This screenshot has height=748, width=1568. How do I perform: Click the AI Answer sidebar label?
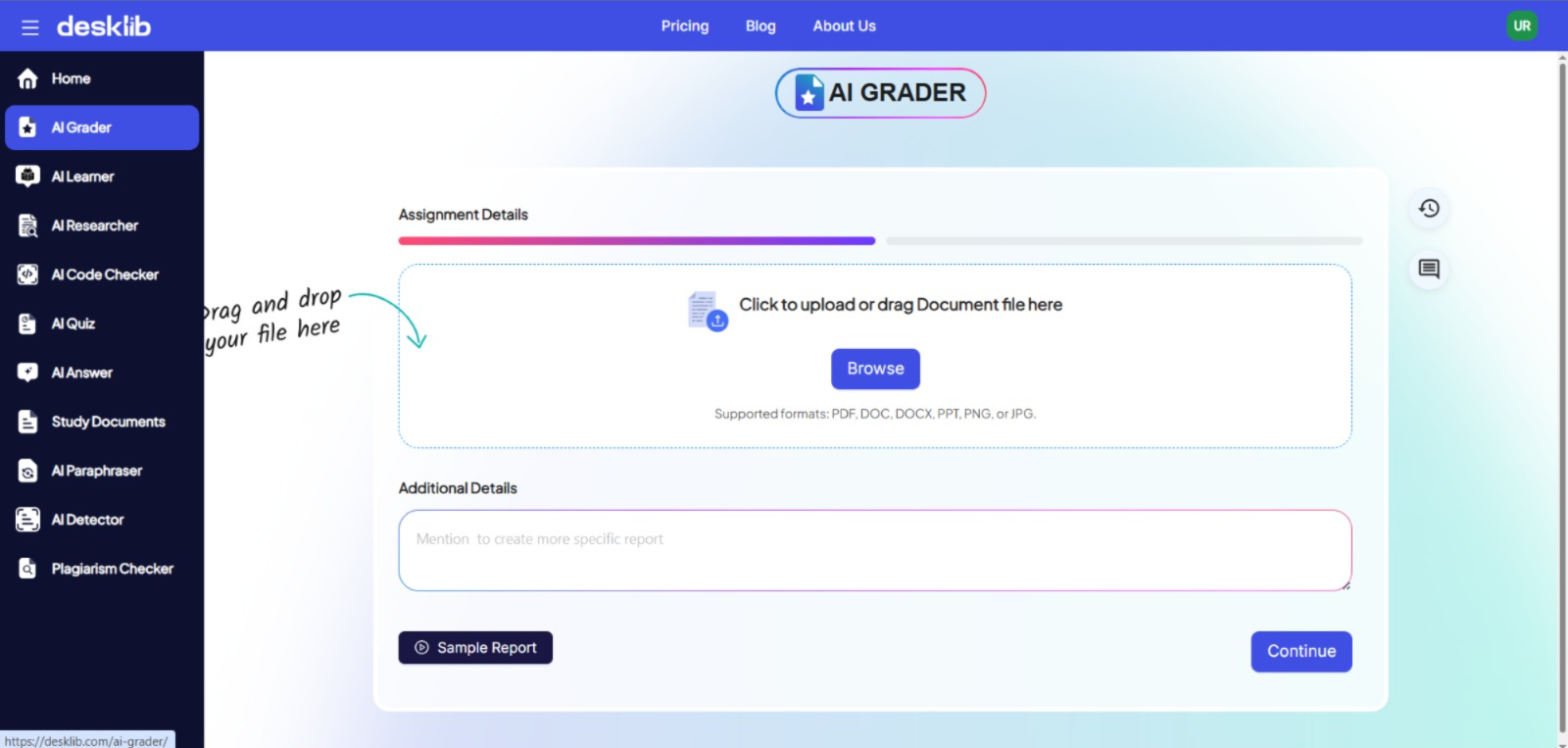tap(82, 373)
